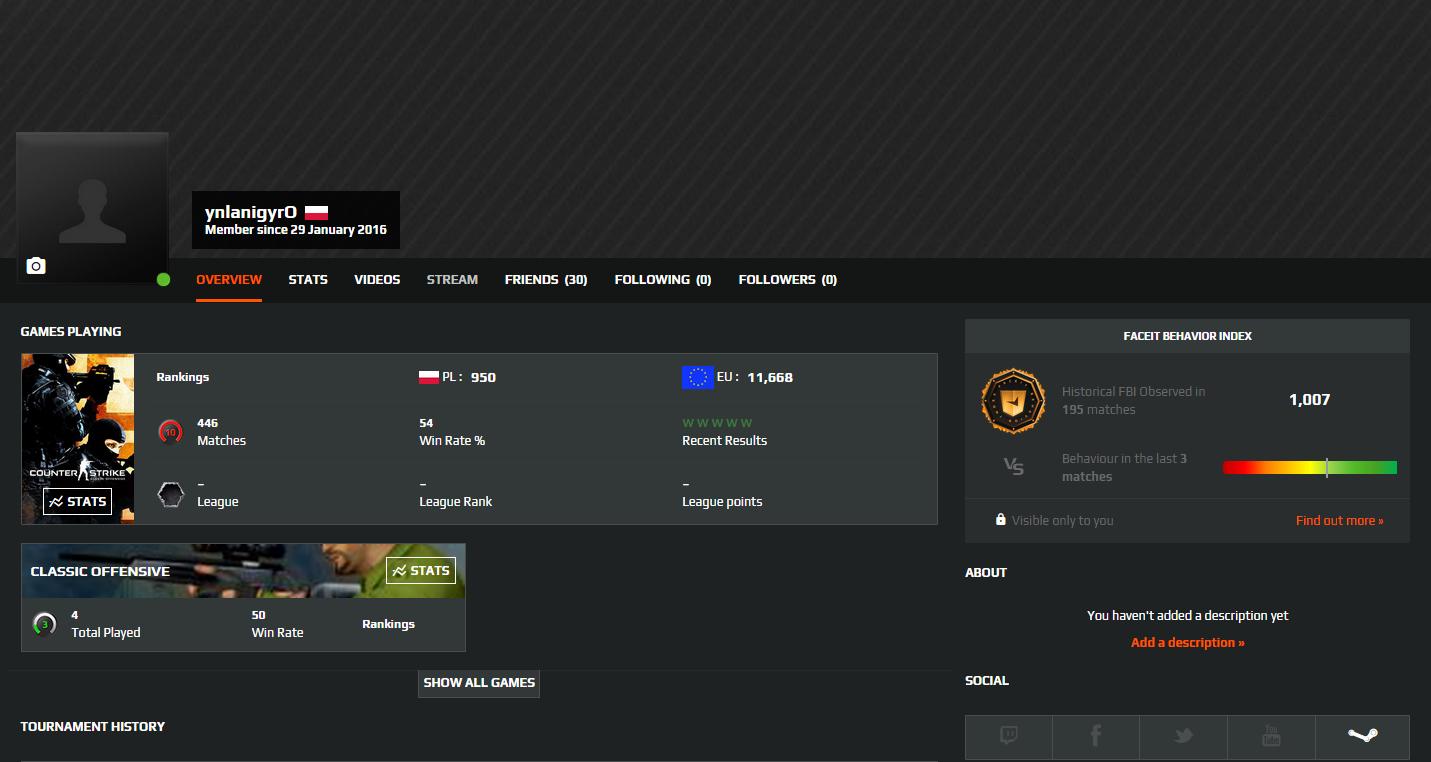Screen dimensions: 1431x762
Task: Open the Steam social link icon
Action: pos(1362,737)
